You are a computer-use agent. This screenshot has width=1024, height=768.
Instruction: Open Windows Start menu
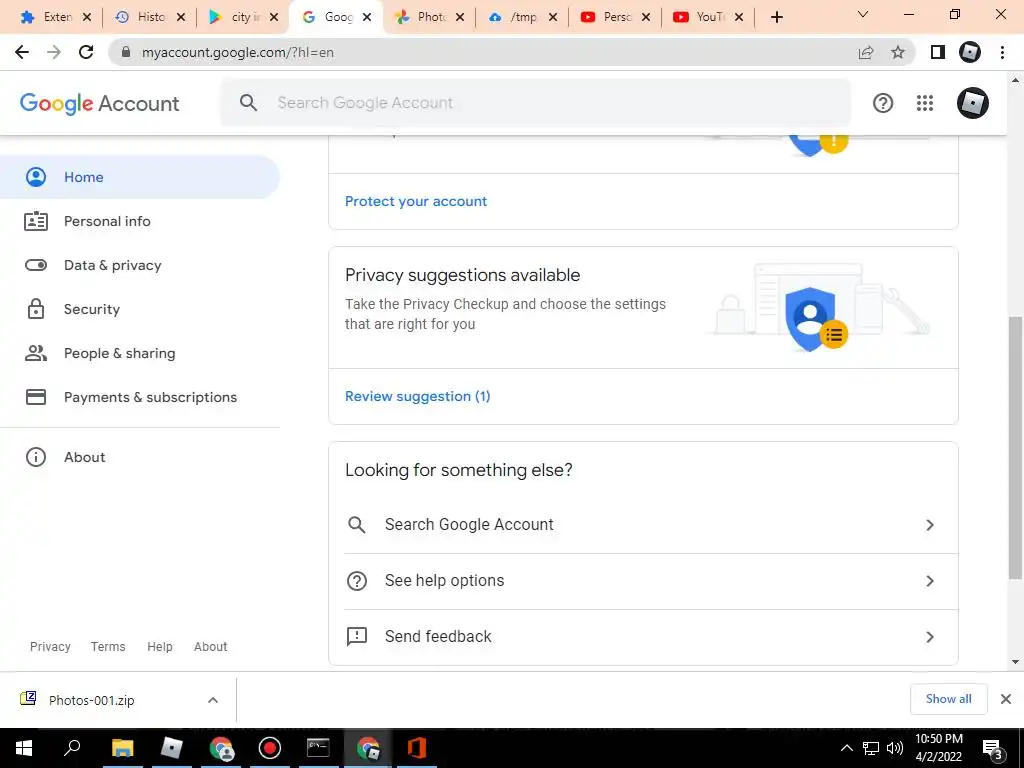(24, 748)
